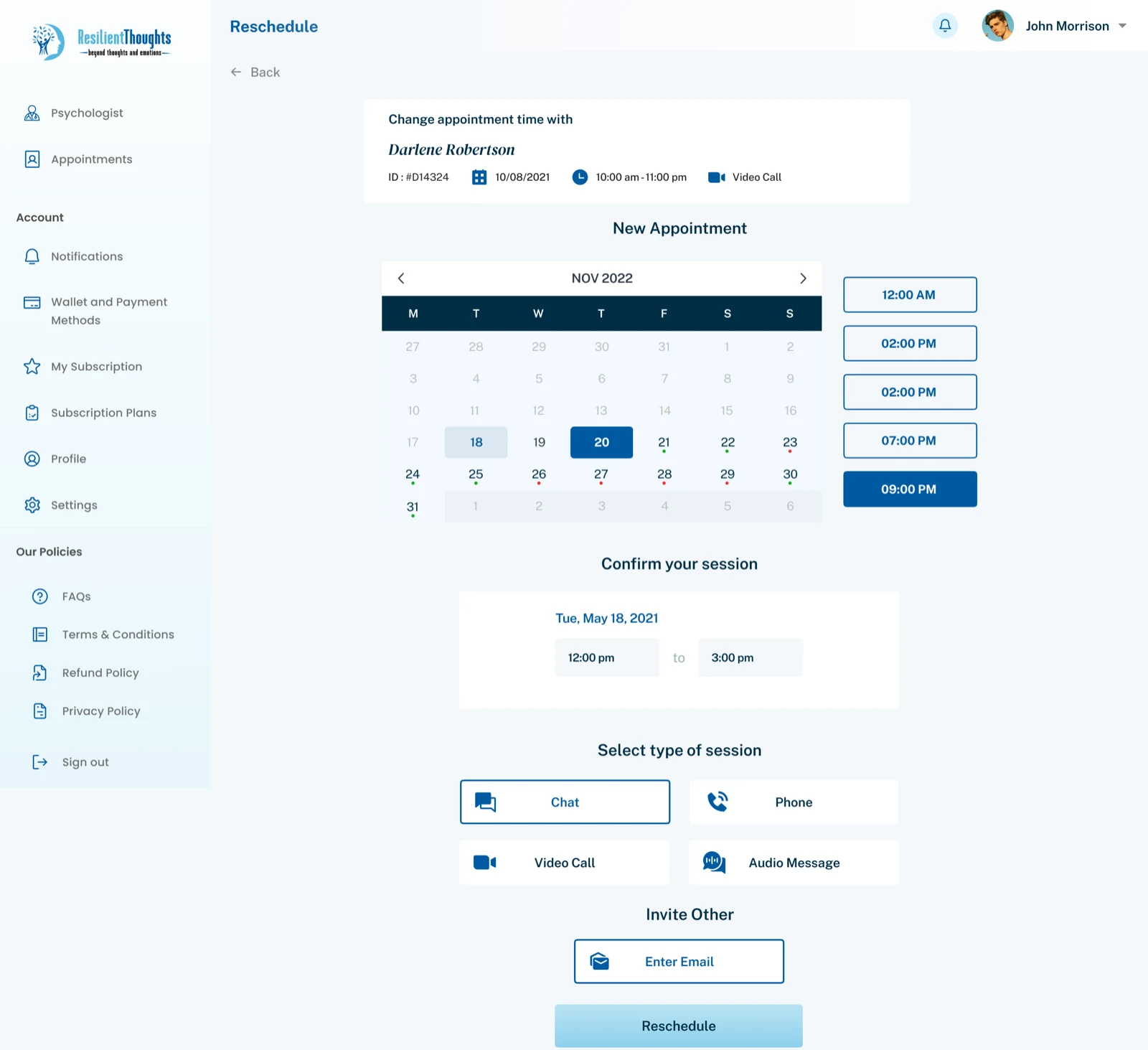Click the audio message waveform icon
Viewport: 1148px width, 1050px height.
tap(714, 863)
